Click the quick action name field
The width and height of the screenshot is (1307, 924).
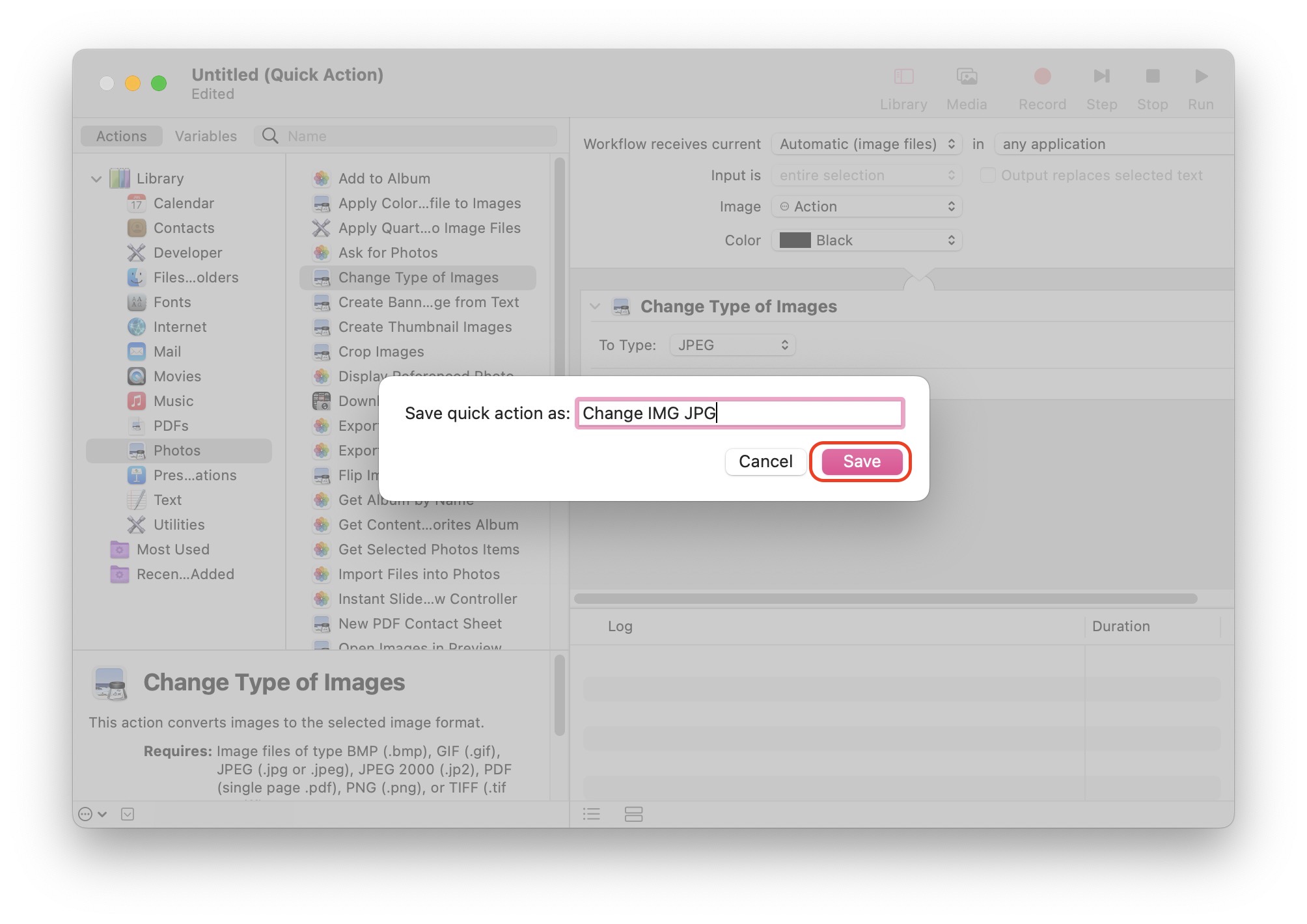coord(739,413)
